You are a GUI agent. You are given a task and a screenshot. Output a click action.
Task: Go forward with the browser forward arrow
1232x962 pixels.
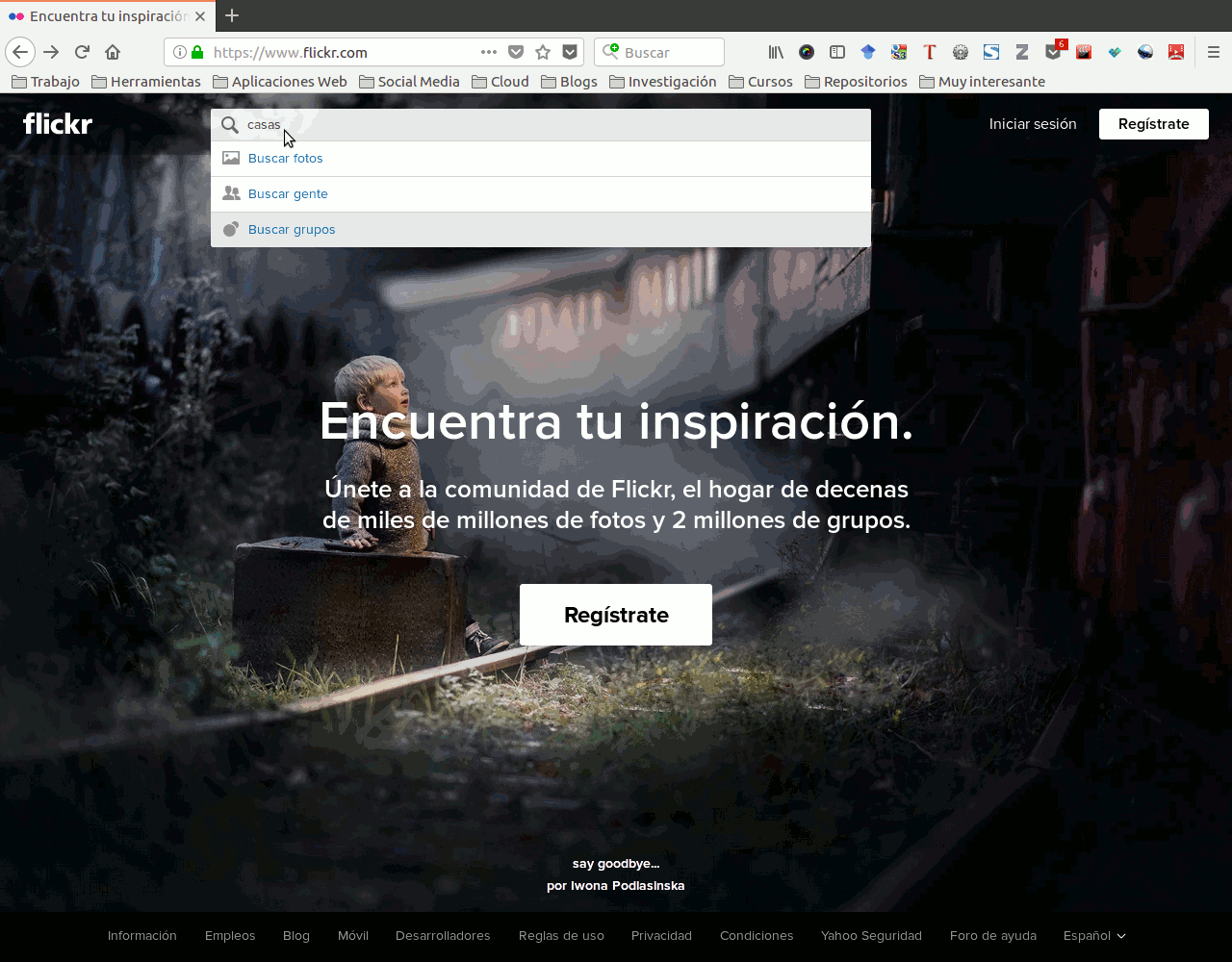coord(51,52)
